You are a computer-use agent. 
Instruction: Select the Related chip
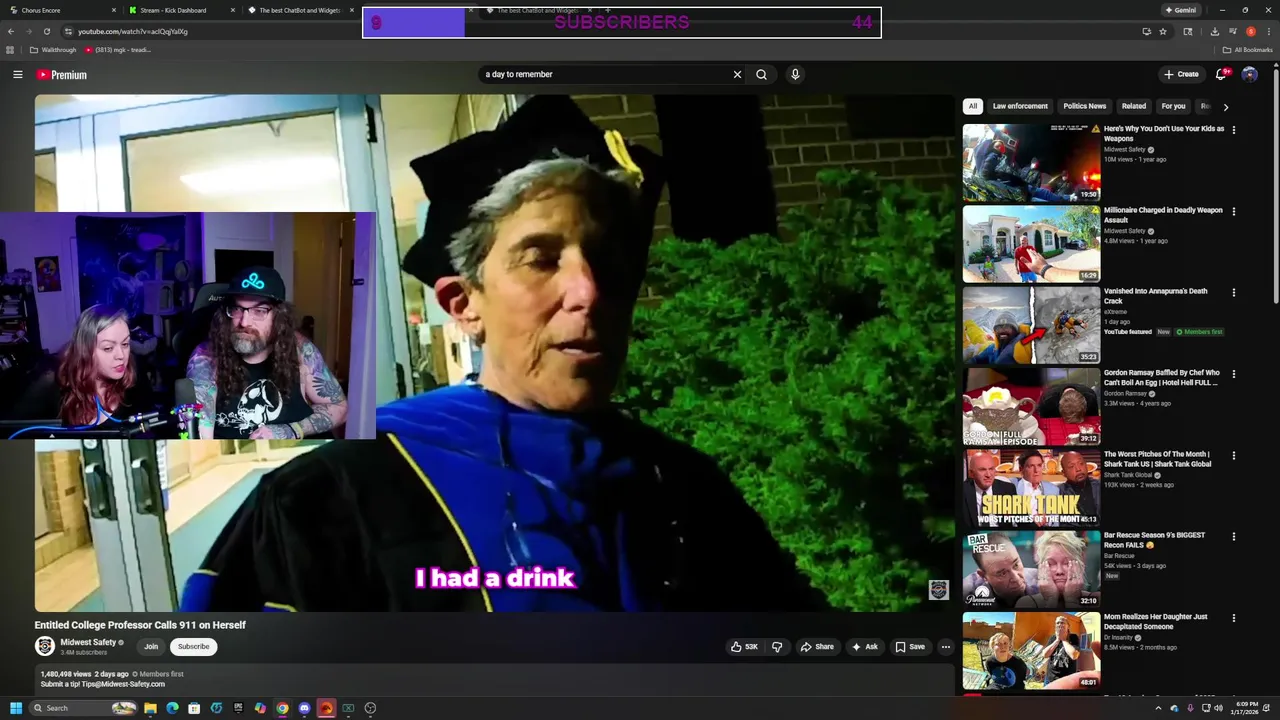(1133, 106)
